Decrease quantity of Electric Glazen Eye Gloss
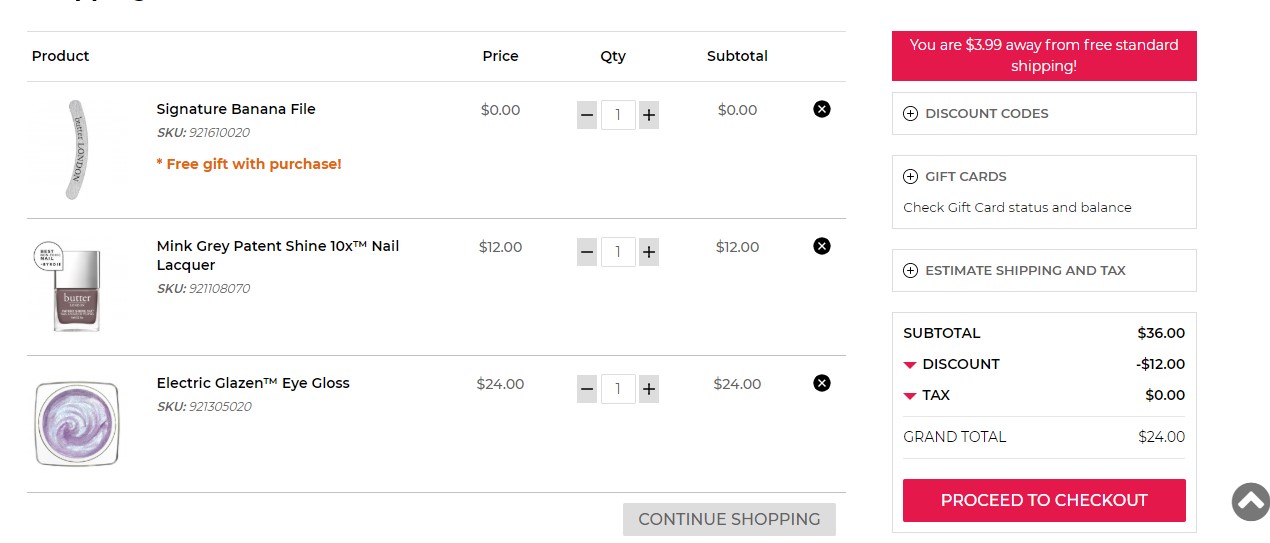 [x=587, y=390]
